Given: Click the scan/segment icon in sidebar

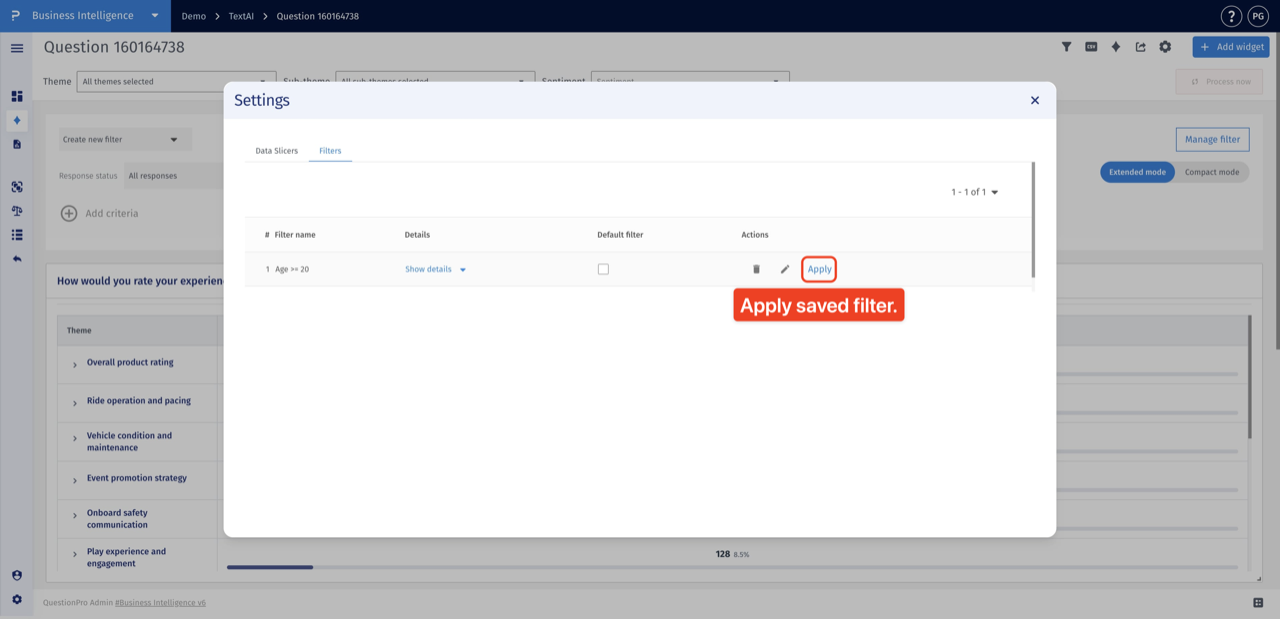Looking at the screenshot, I should pos(17,187).
